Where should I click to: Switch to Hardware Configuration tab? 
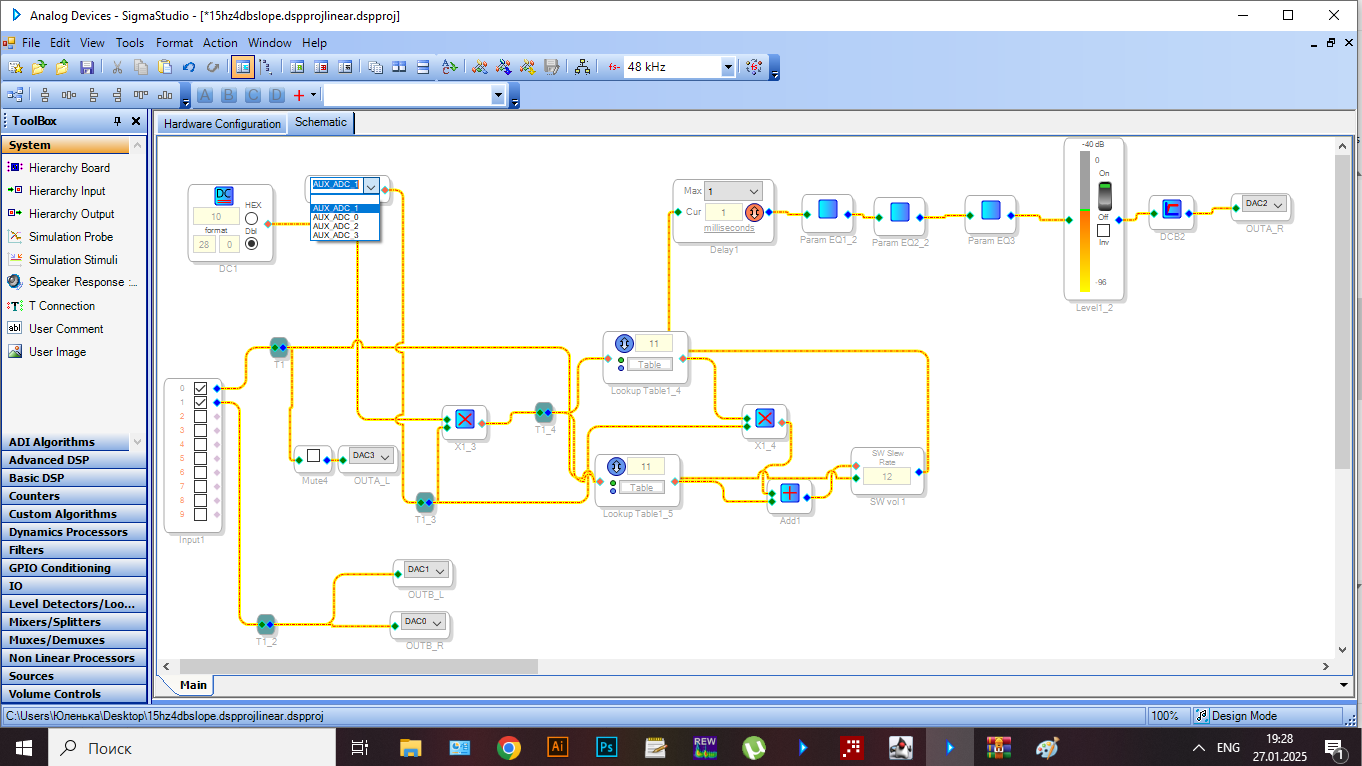click(222, 124)
